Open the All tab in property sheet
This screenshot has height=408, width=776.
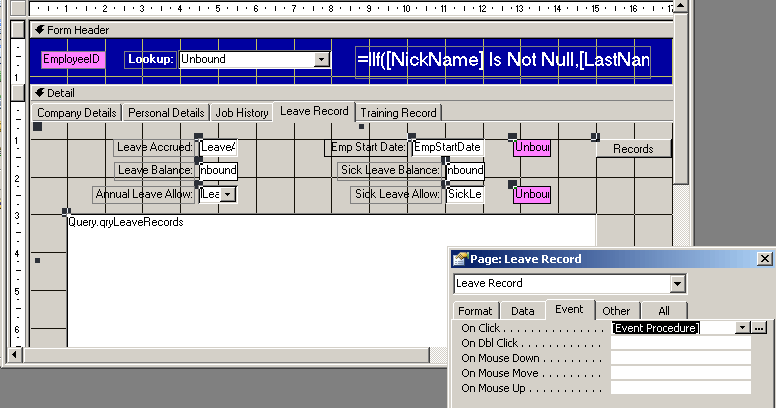coord(664,311)
